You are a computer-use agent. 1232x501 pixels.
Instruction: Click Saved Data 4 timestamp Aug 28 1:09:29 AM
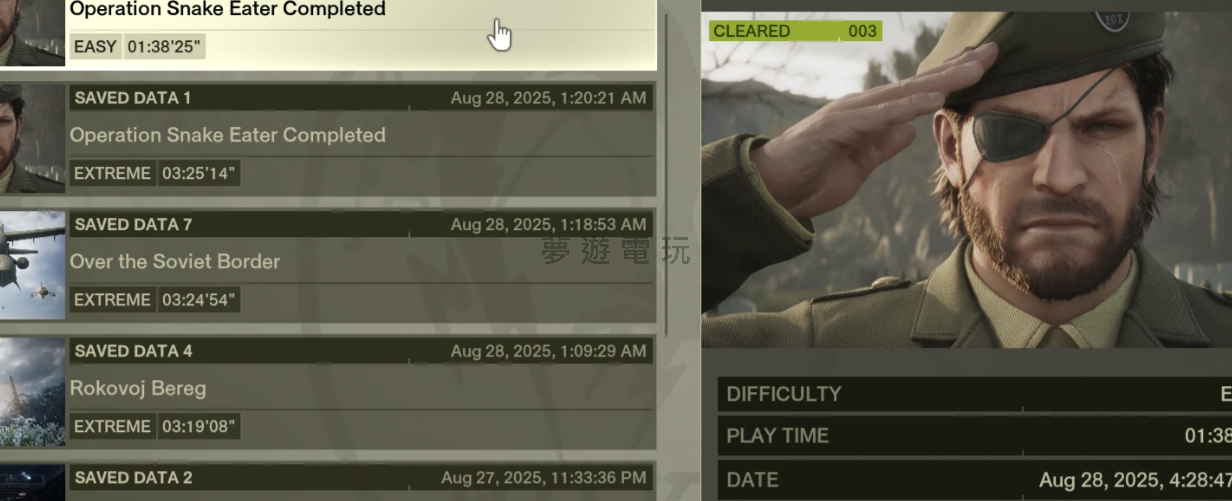[548, 351]
